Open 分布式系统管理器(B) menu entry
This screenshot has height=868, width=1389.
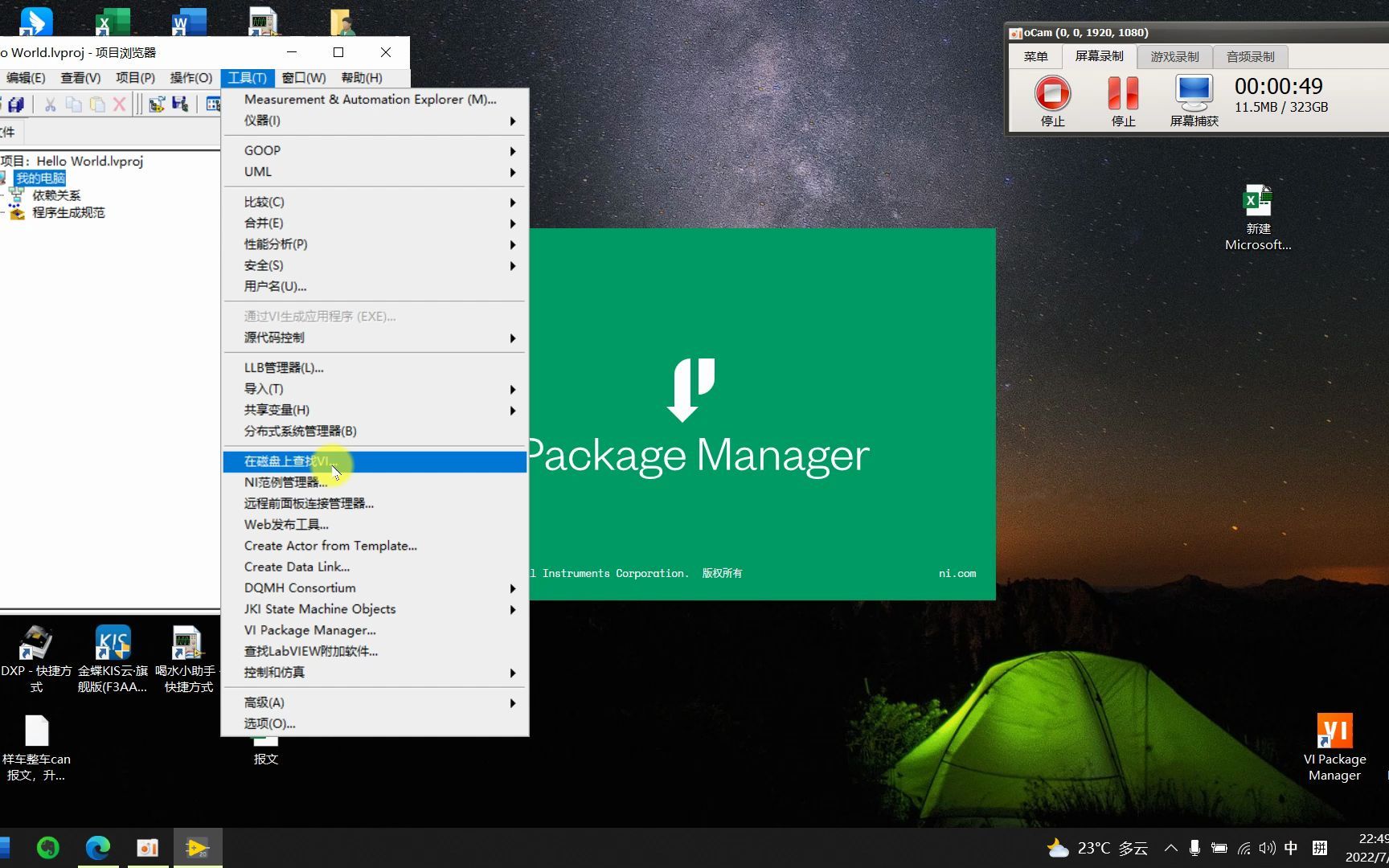(x=375, y=432)
